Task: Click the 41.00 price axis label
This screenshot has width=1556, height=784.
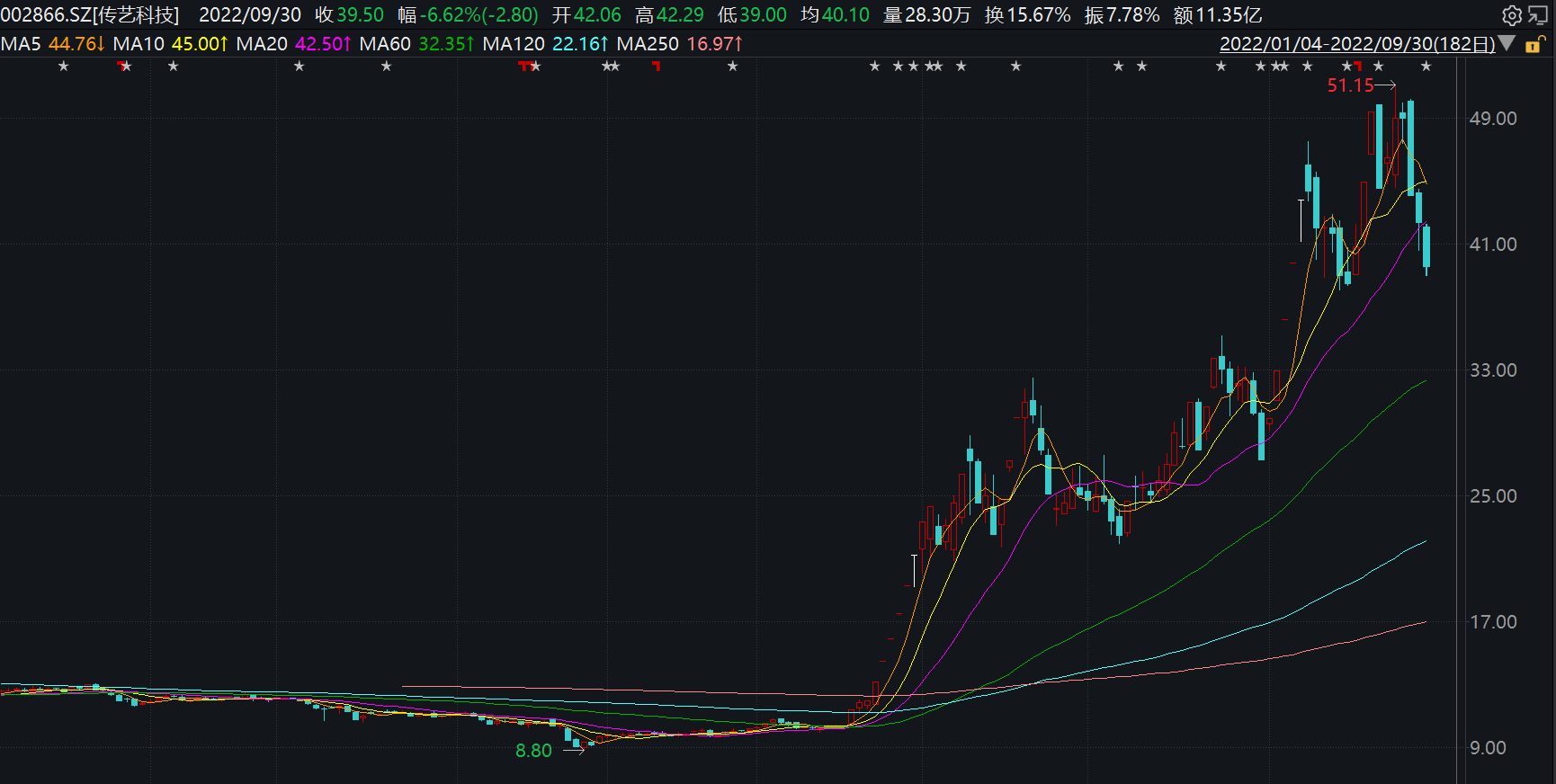Action: click(1493, 245)
